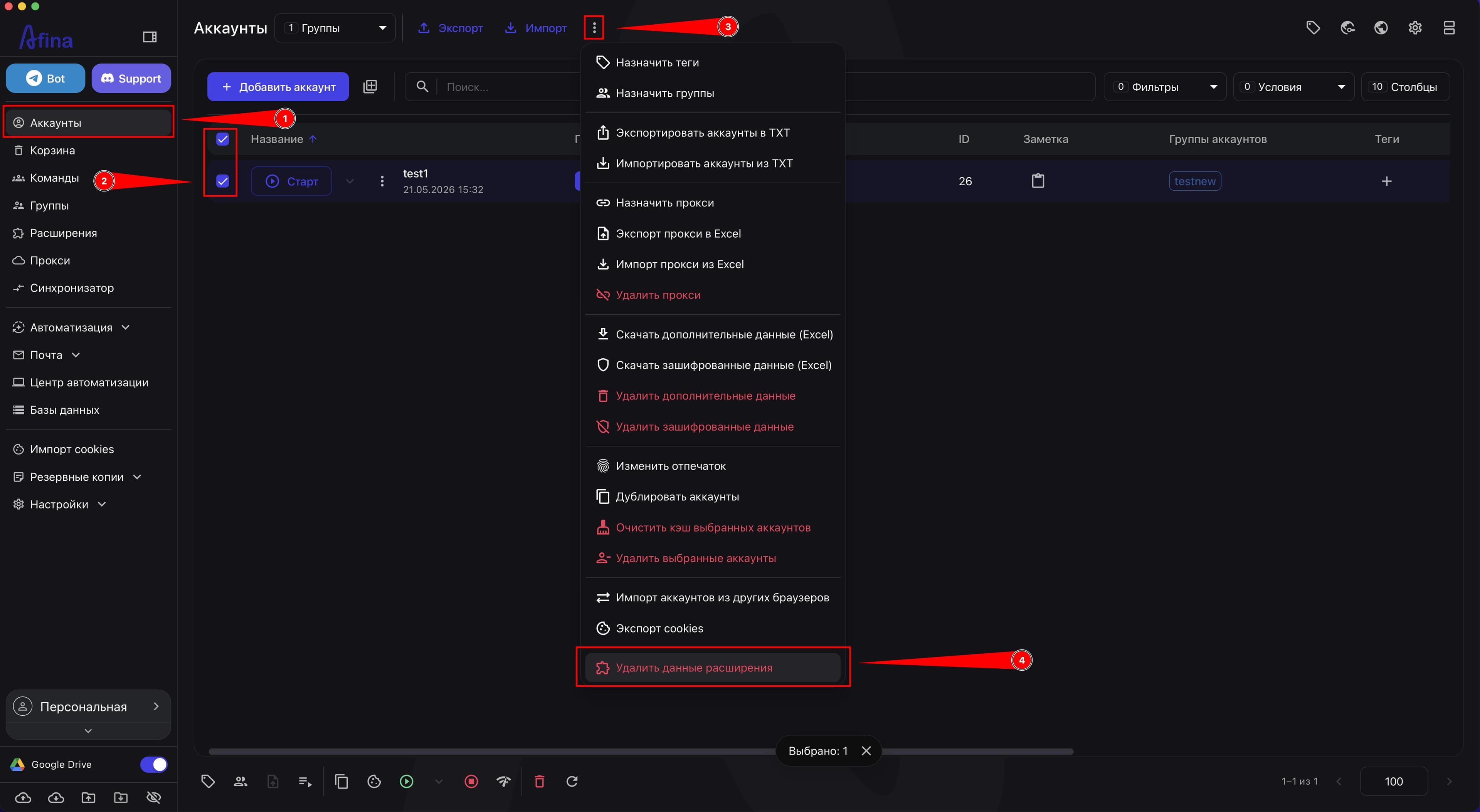The height and width of the screenshot is (812, 1480).
Task: Add a tag with the plus icon
Action: 1386,181
